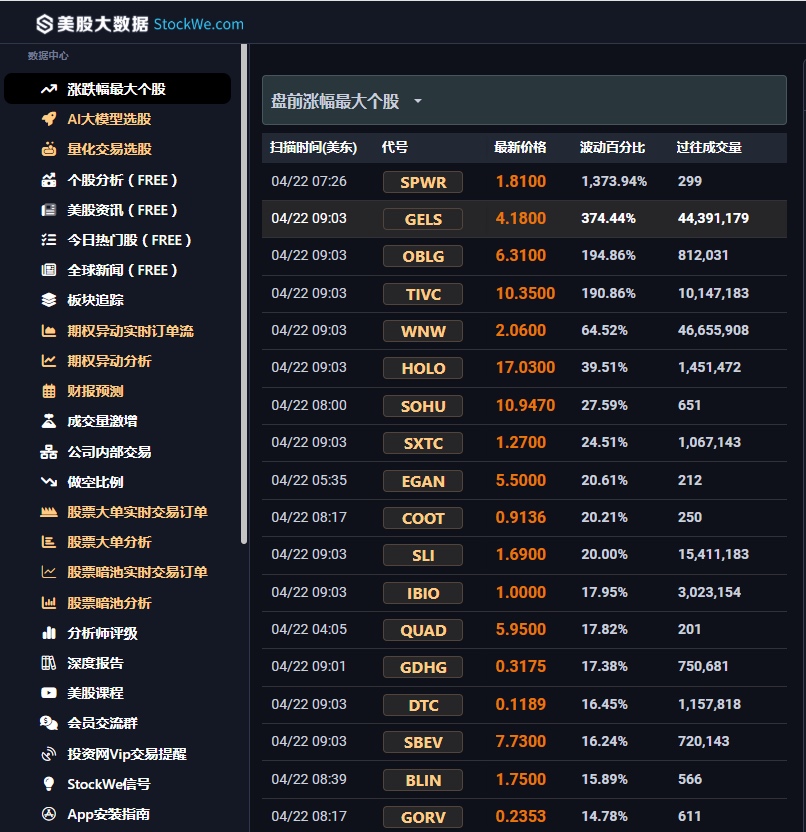This screenshot has height=832, width=806.
Task: Click the downward trend icon for 做空比例
Action: click(49, 482)
